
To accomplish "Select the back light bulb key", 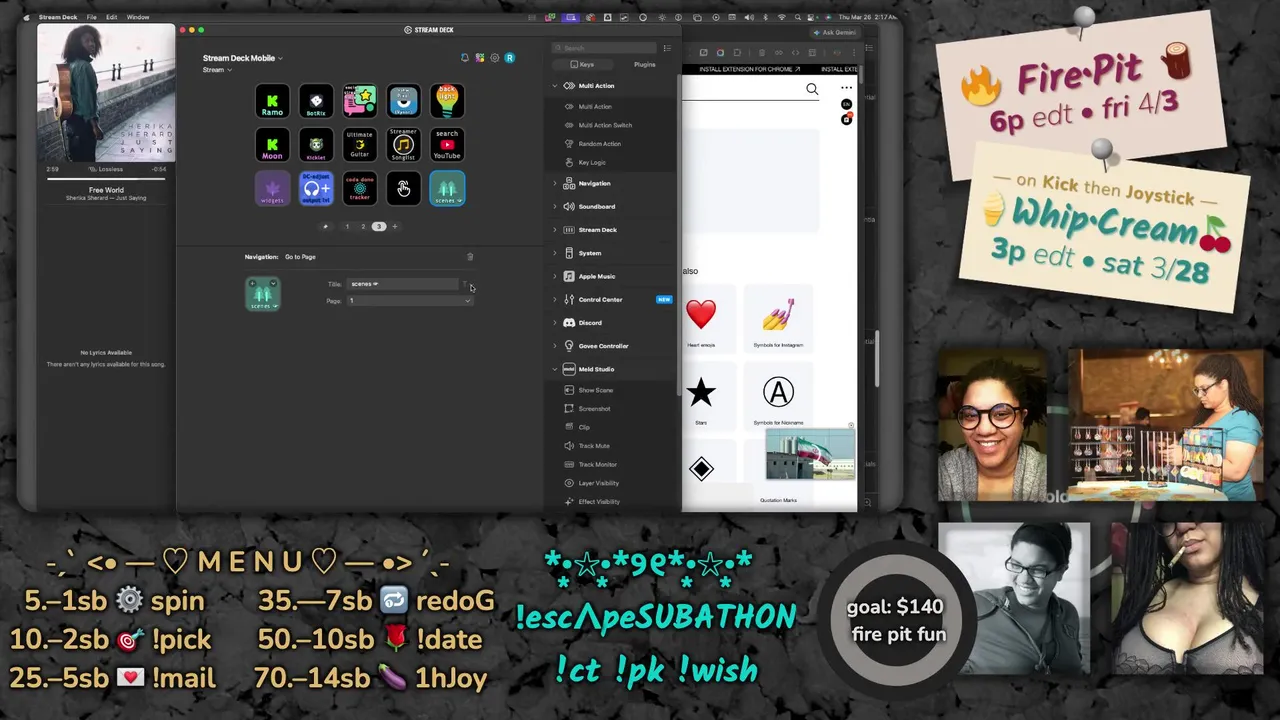I will (447, 101).
